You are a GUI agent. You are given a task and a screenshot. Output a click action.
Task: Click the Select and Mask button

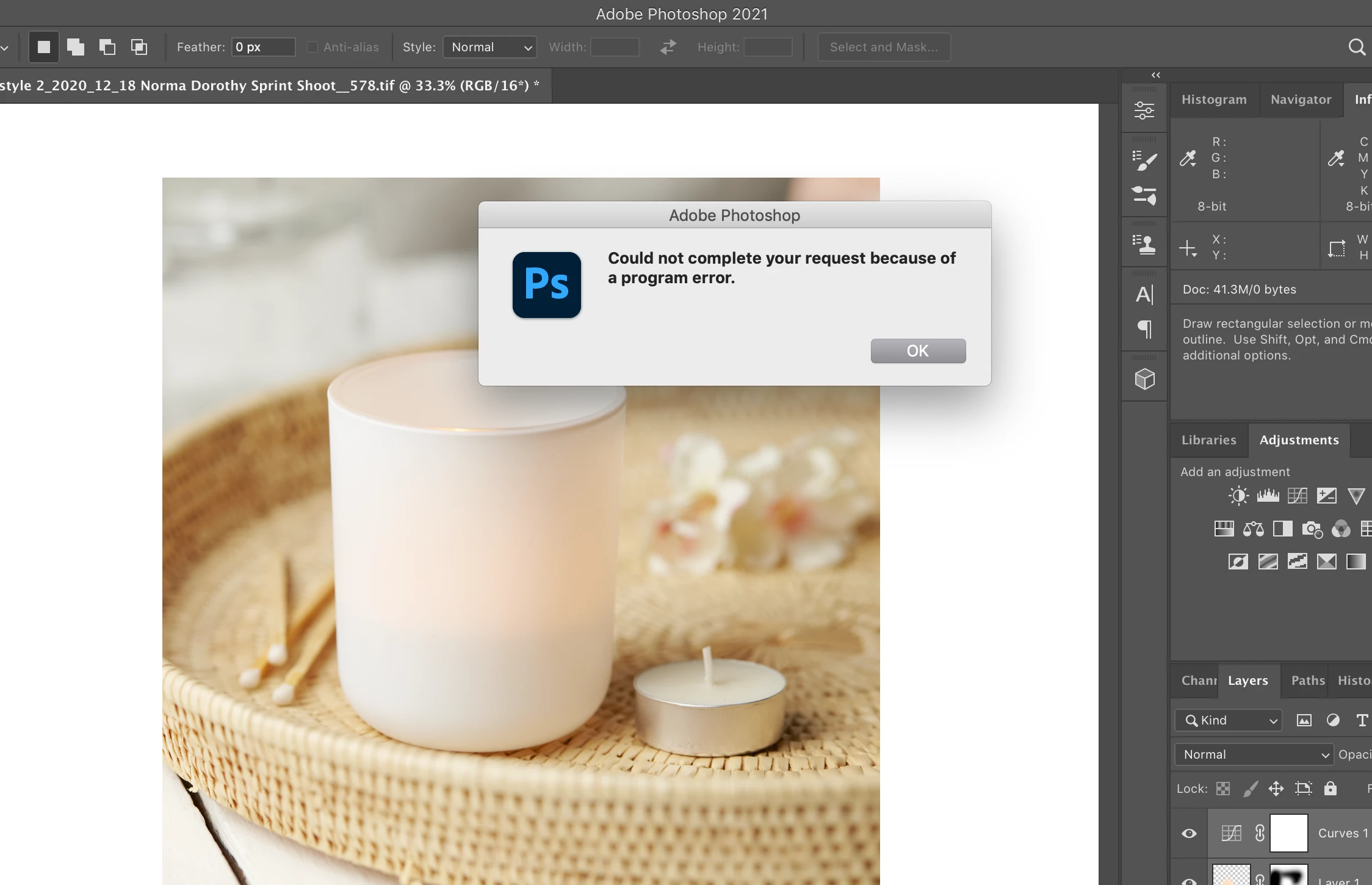point(884,47)
